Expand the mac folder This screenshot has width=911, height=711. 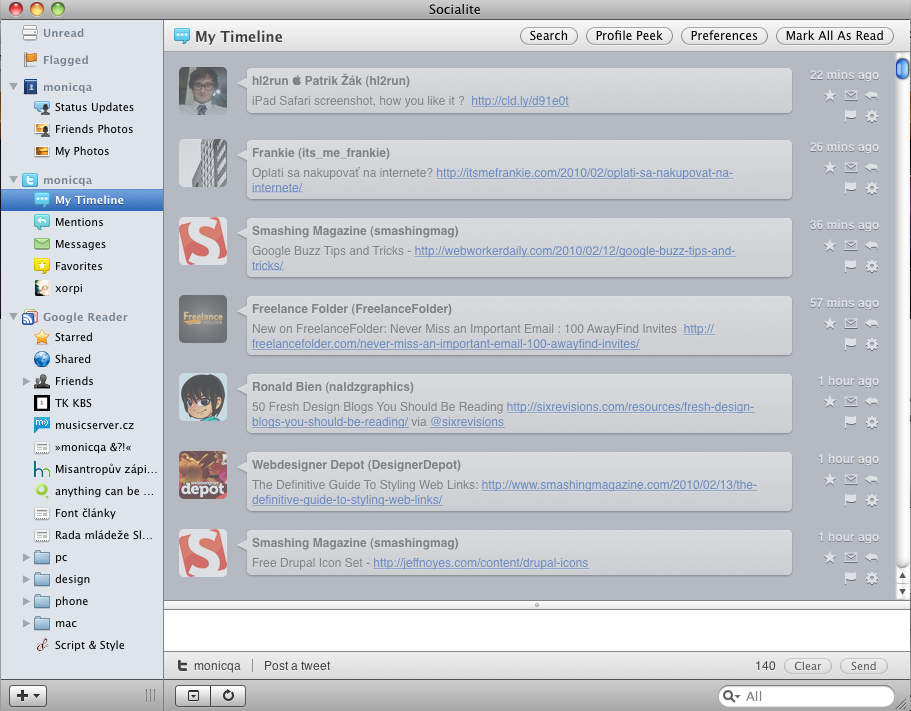pyautogui.click(x=26, y=623)
